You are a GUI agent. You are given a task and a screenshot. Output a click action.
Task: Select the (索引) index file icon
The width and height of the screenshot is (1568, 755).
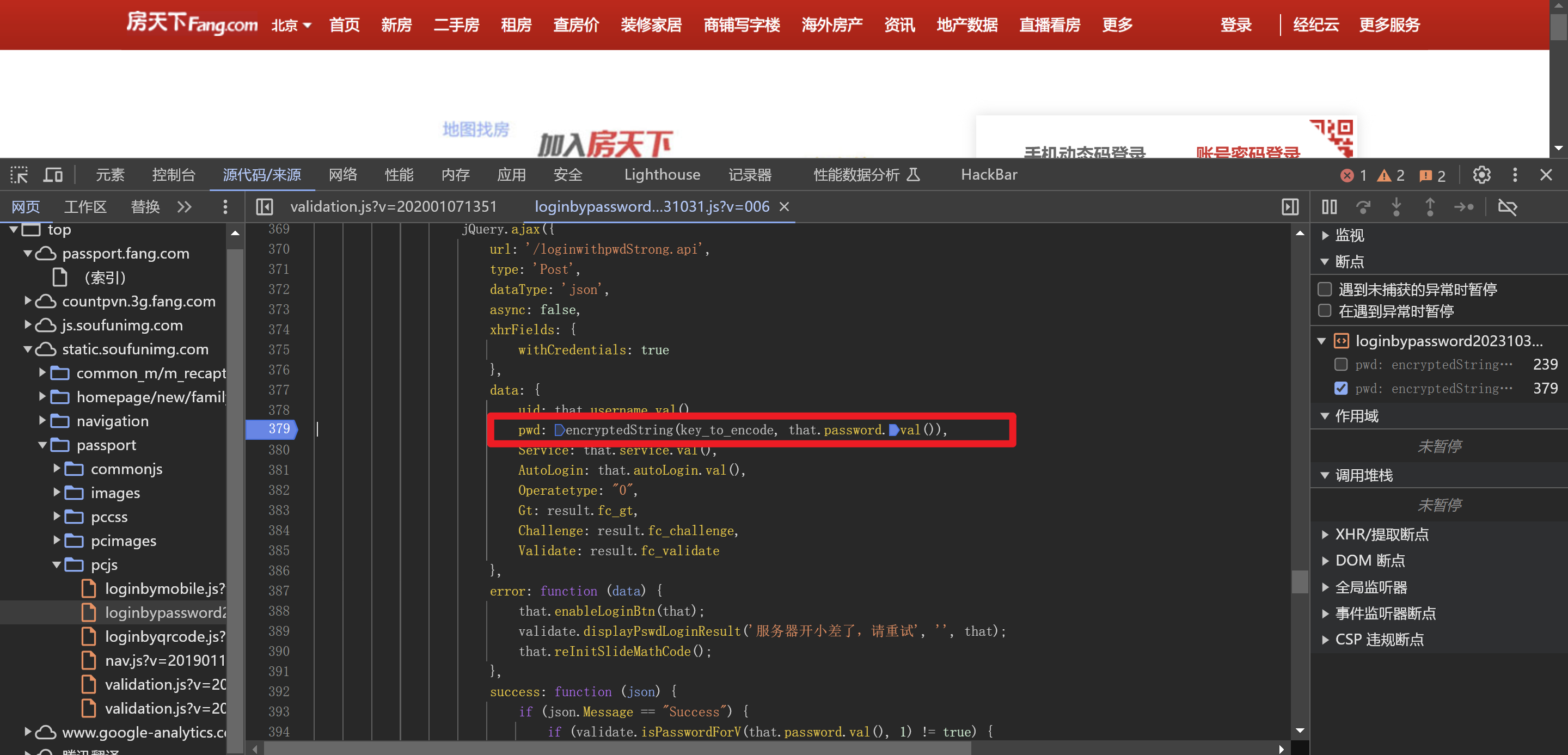(60, 278)
